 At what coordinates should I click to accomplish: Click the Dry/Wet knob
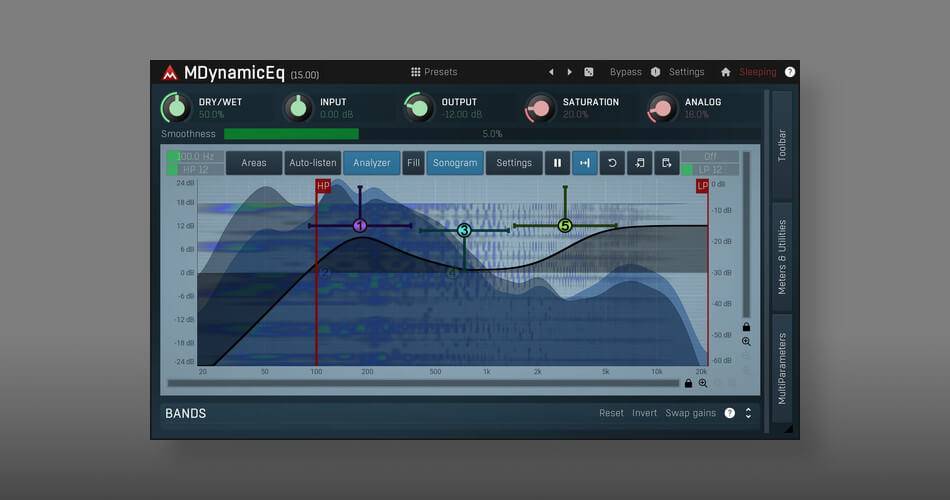coord(176,108)
